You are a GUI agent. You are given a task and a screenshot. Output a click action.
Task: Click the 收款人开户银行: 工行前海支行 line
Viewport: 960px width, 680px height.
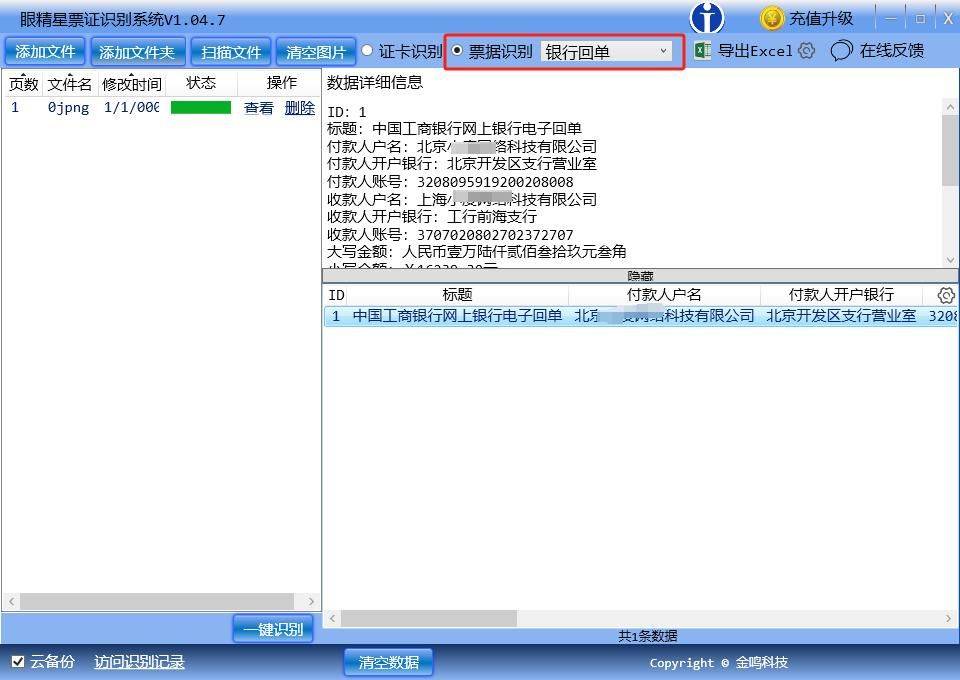pos(432,217)
